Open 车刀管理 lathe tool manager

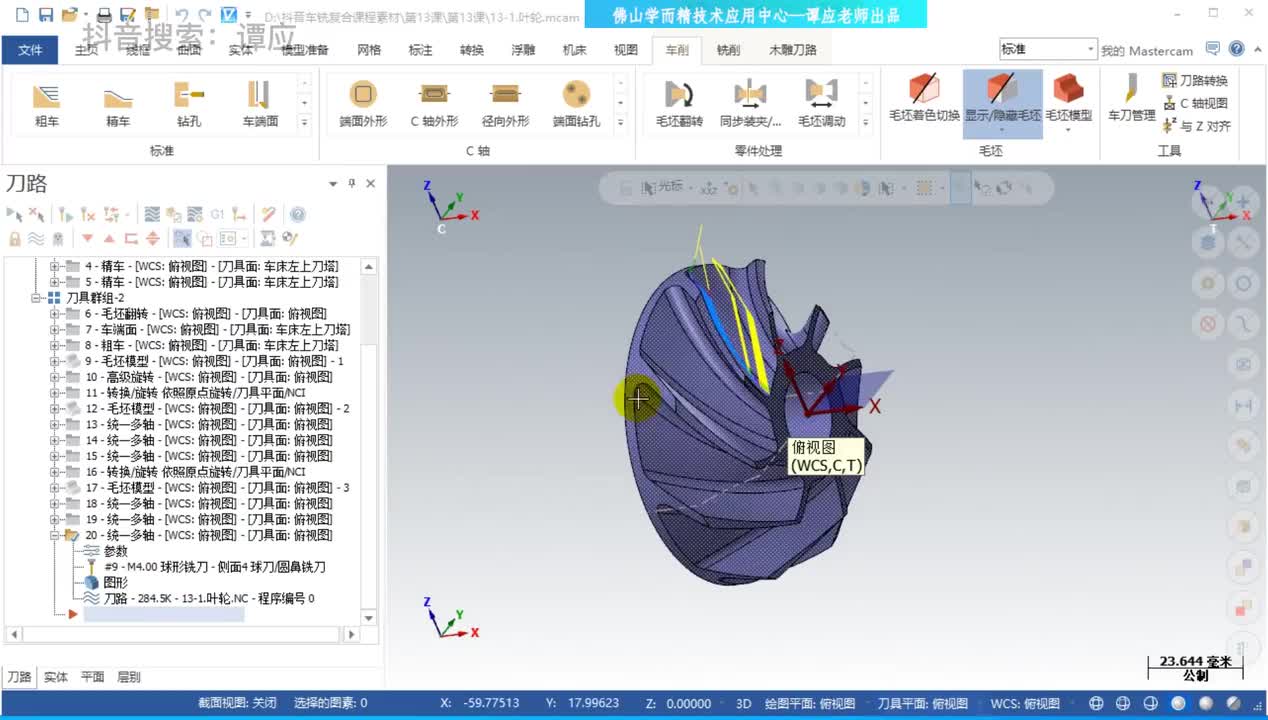[x=1131, y=98]
